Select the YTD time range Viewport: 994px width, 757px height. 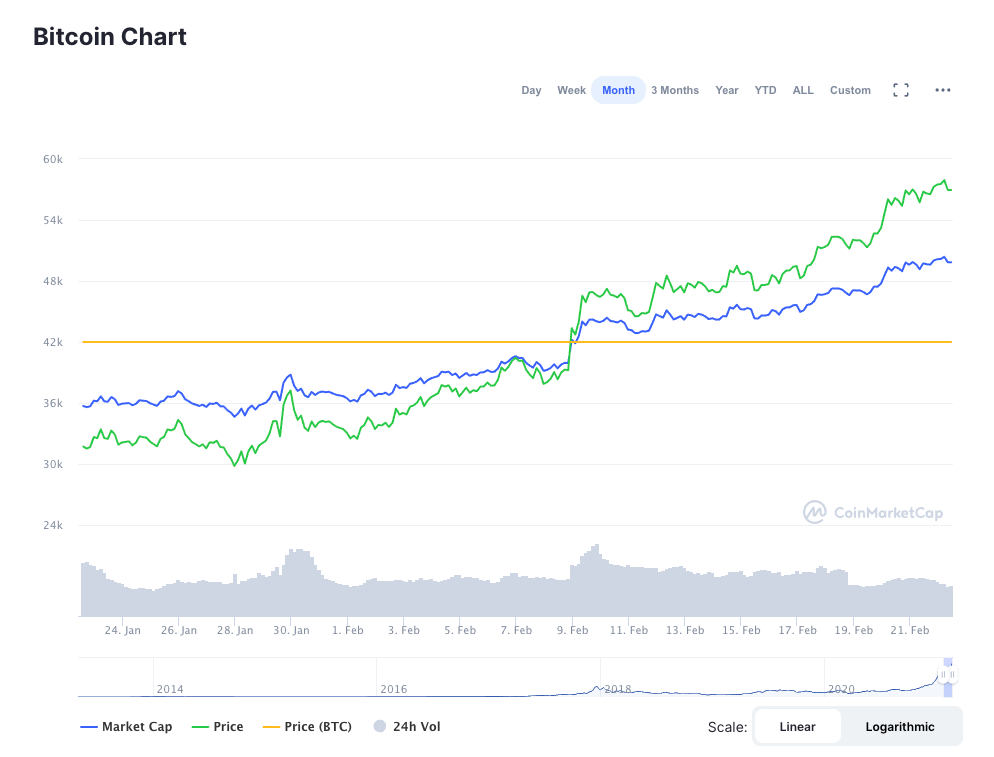(x=765, y=90)
